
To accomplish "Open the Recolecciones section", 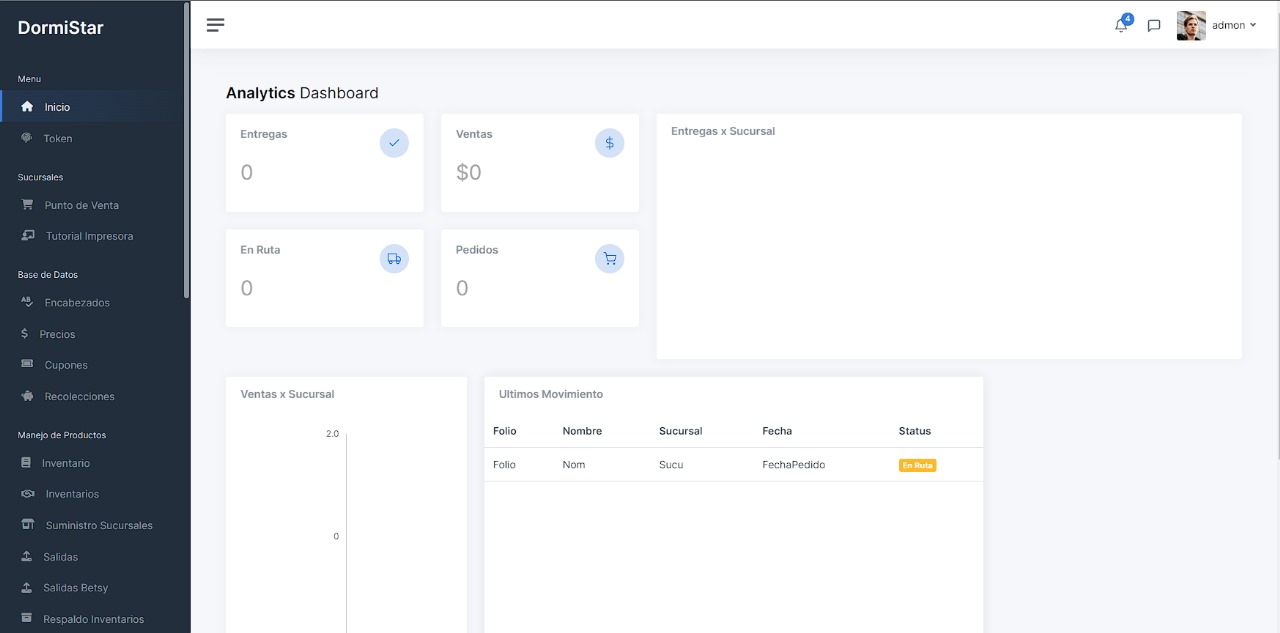I will pos(79,396).
